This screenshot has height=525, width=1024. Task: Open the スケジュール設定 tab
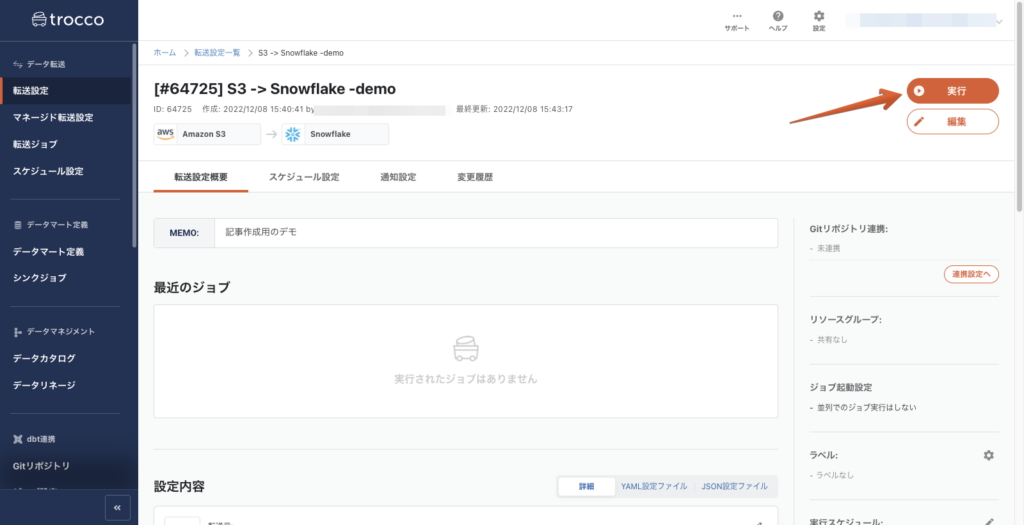coord(304,177)
